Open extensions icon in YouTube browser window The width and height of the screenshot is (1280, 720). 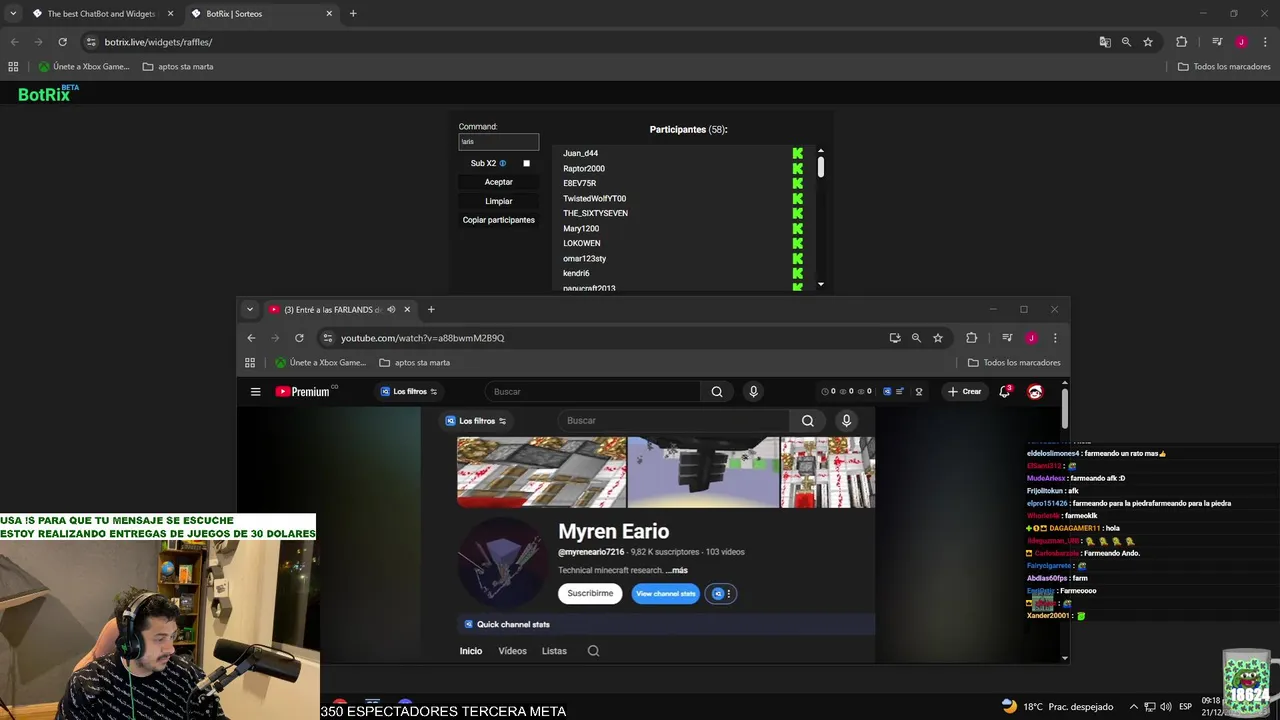pos(971,338)
